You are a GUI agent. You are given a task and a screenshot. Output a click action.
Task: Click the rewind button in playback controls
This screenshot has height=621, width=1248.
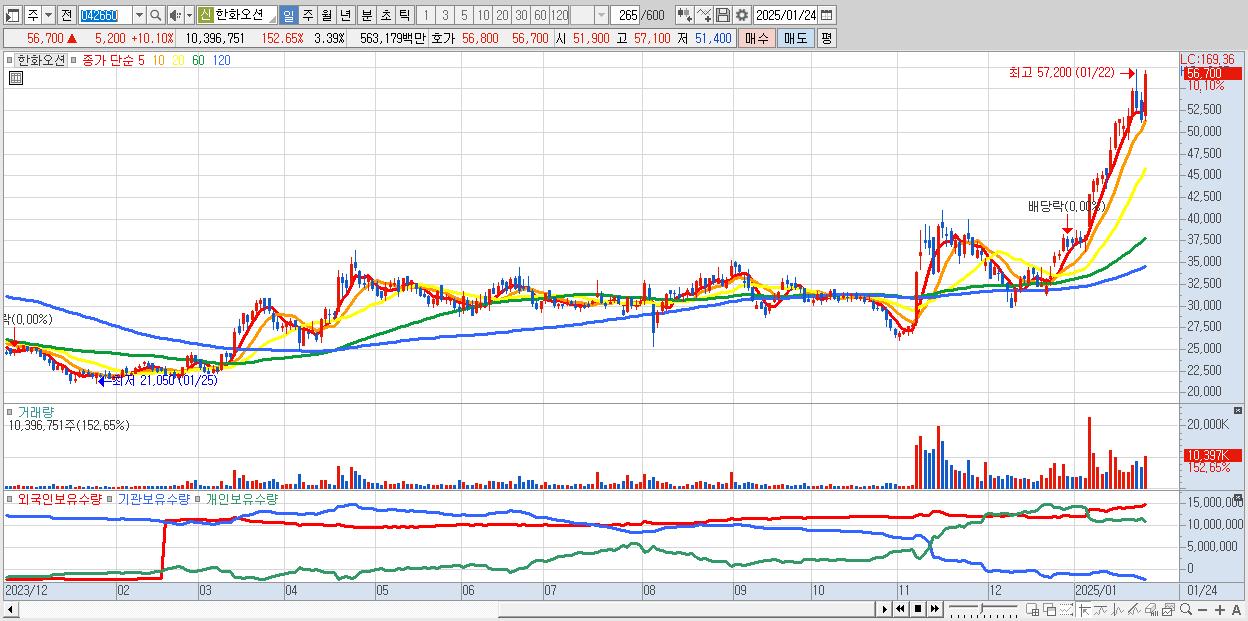(x=900, y=609)
